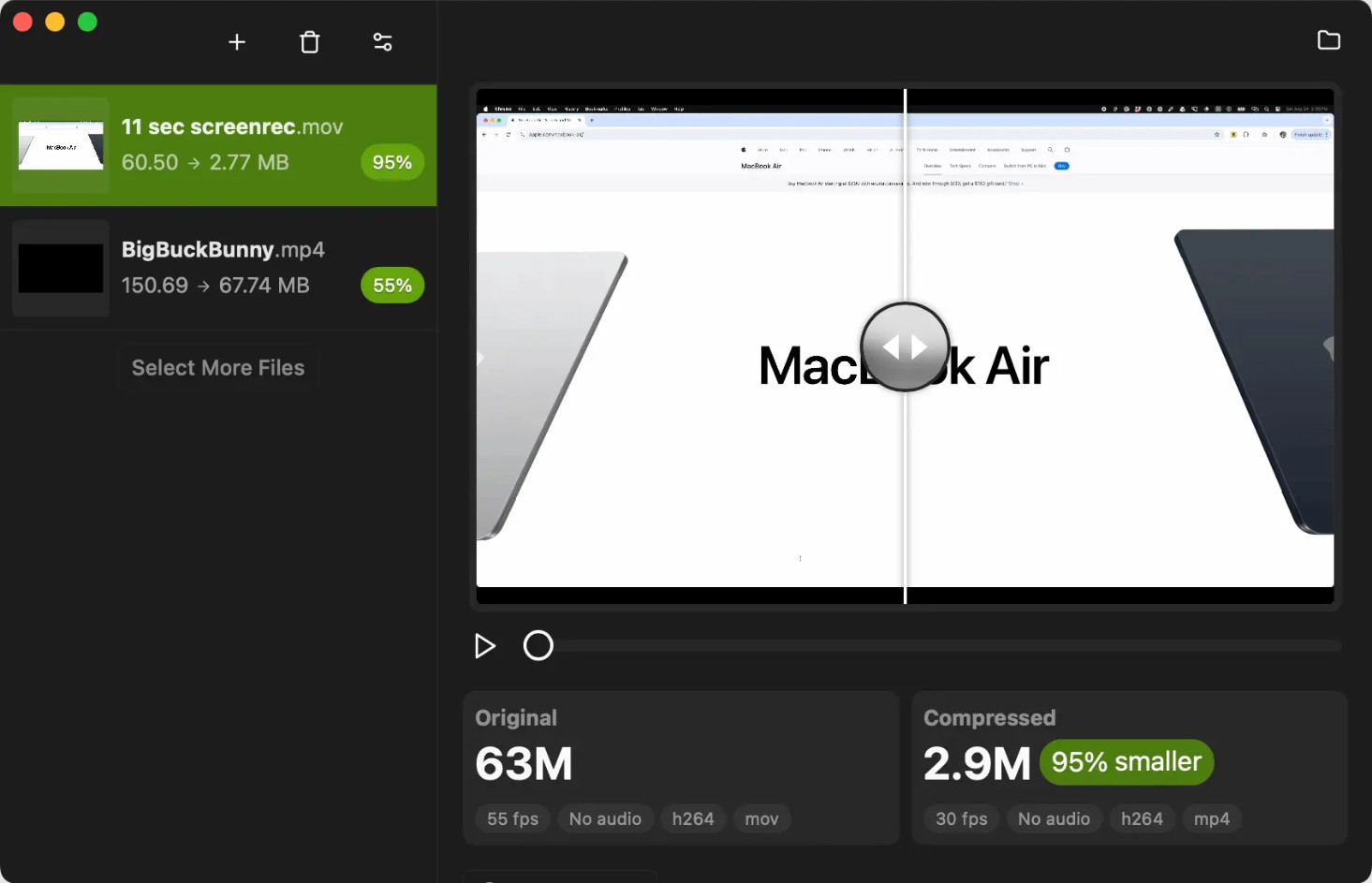Screen dimensions: 1372x883
Task: Click the 95% smaller badge
Action: coord(1127,762)
